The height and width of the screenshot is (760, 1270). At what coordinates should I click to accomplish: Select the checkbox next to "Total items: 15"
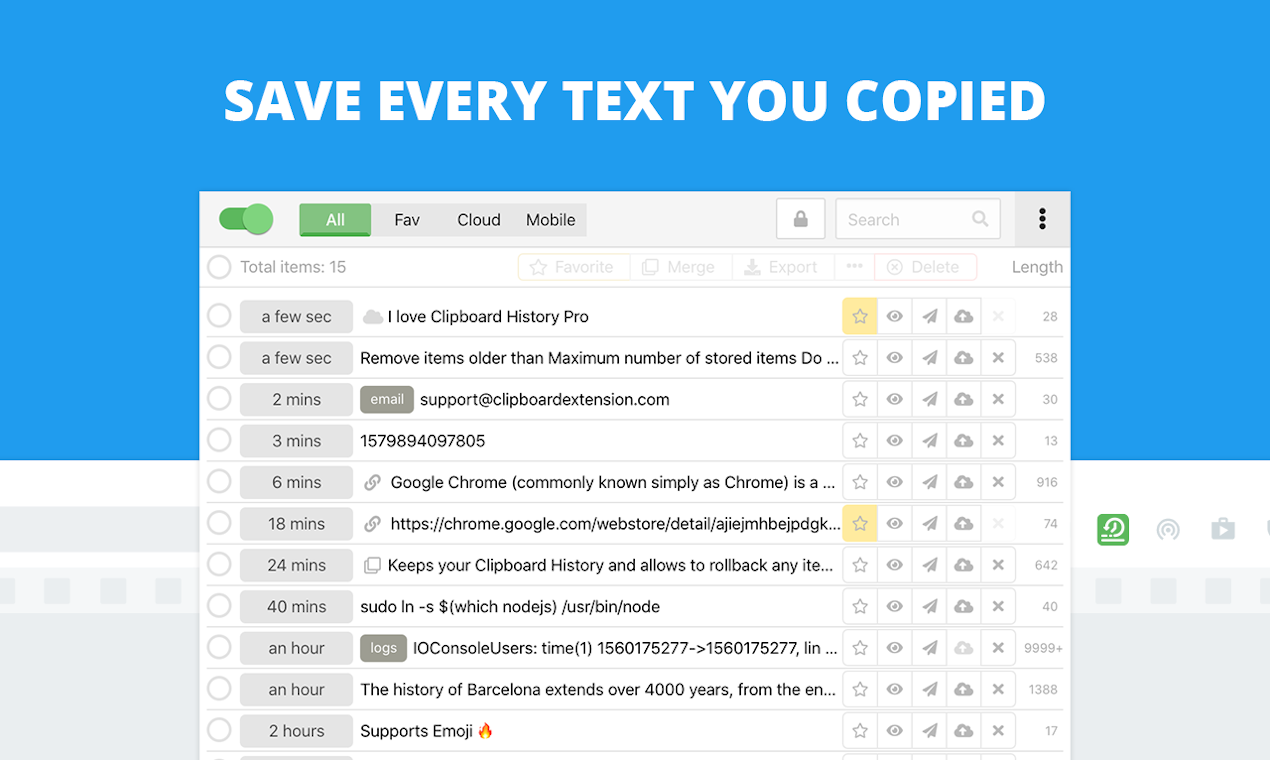point(219,267)
